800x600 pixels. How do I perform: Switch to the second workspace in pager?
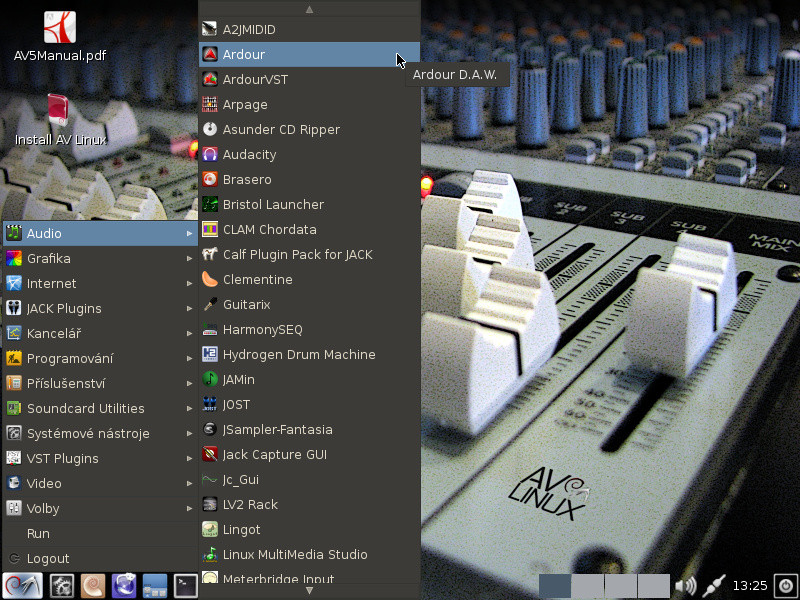tap(588, 585)
